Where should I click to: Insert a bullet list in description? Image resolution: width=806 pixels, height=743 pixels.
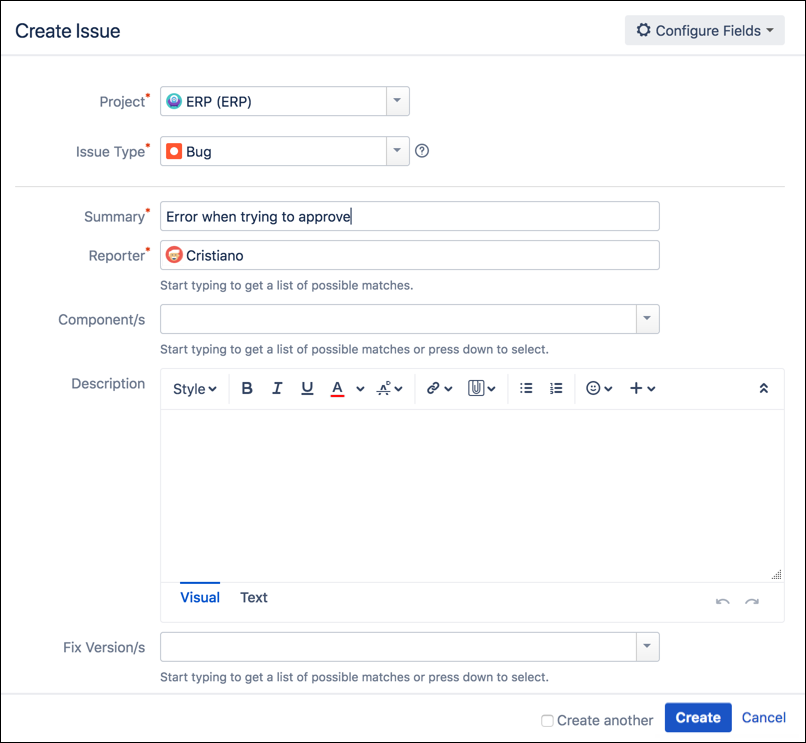pyautogui.click(x=527, y=389)
